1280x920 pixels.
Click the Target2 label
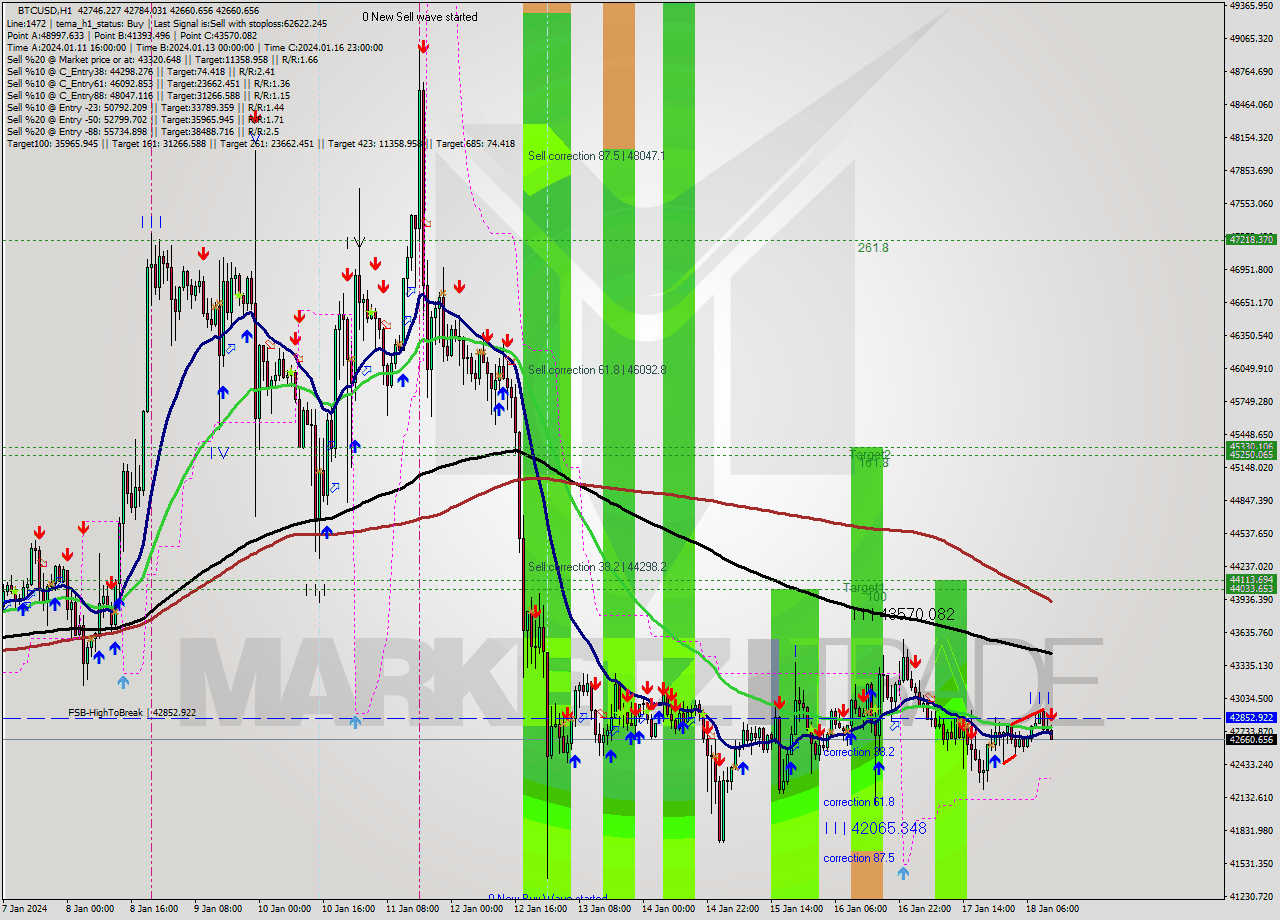click(869, 454)
